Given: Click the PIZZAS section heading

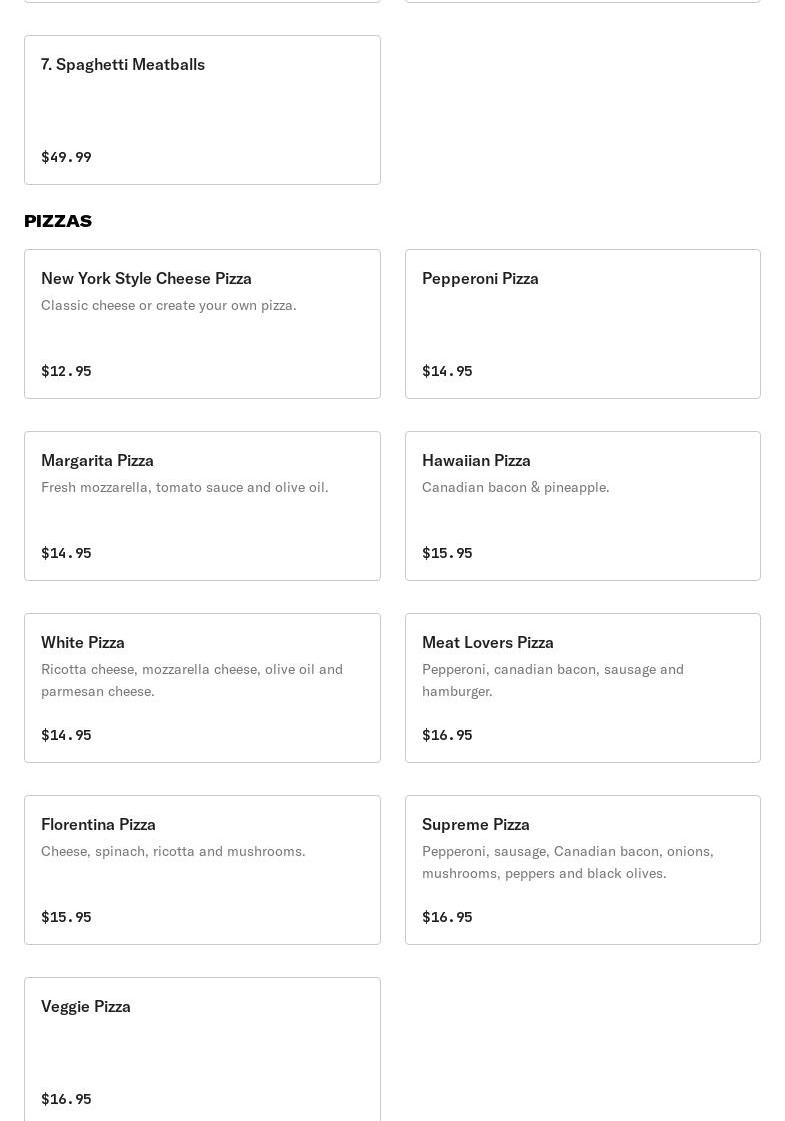Looking at the screenshot, I should point(58,221).
